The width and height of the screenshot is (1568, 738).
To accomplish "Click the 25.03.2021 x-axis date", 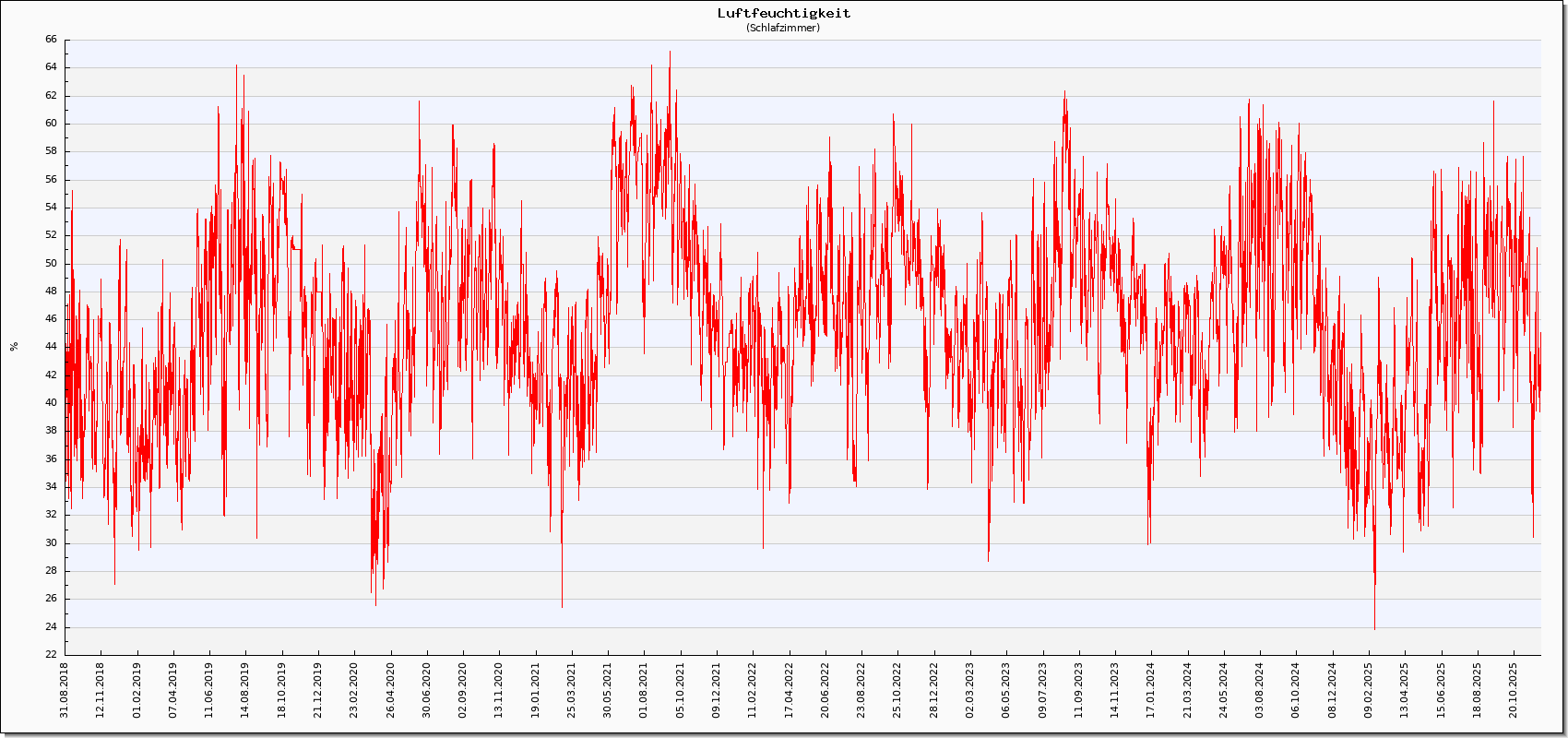I will [x=572, y=689].
